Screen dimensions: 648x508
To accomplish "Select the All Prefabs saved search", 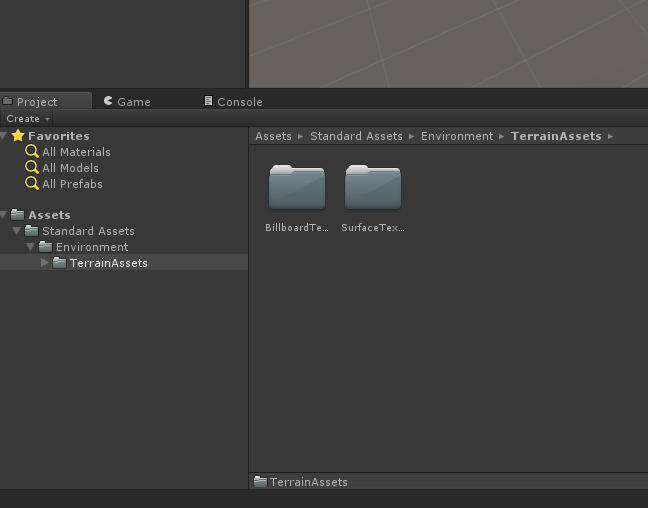I will click(x=72, y=184).
